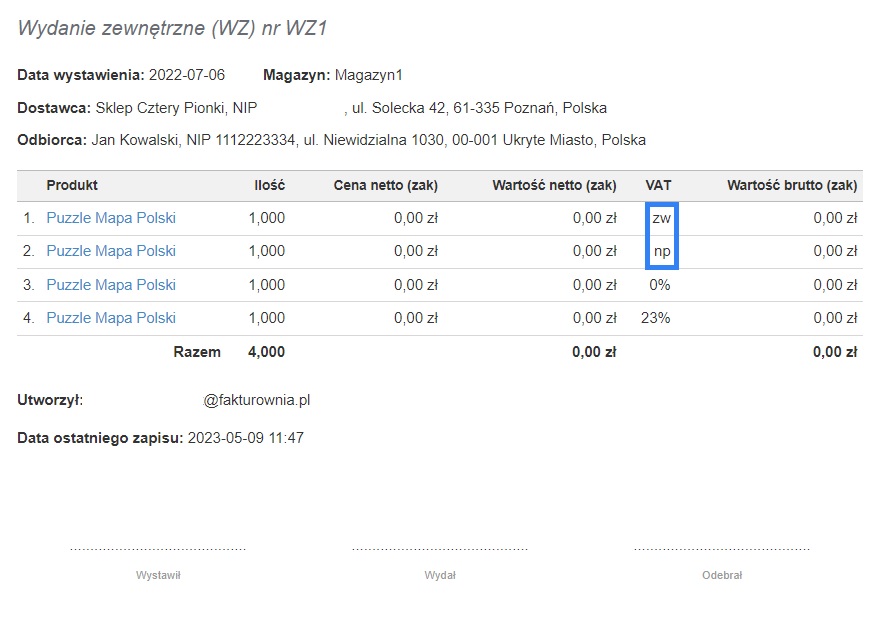Select the issue date "2022-07-06"
Image resolution: width=880 pixels, height=644 pixels.
tap(187, 75)
